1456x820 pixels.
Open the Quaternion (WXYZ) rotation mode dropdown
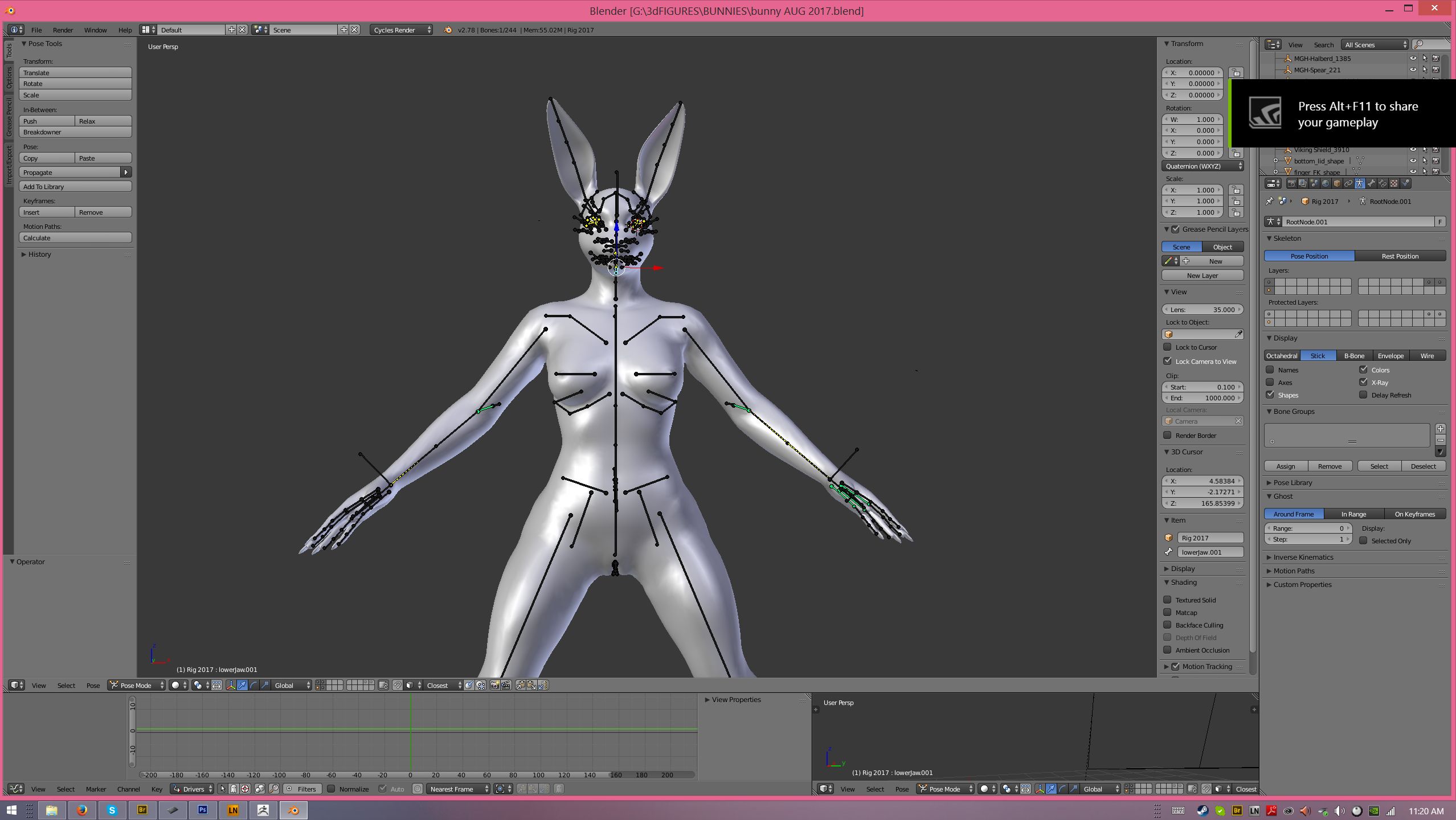pos(1203,166)
